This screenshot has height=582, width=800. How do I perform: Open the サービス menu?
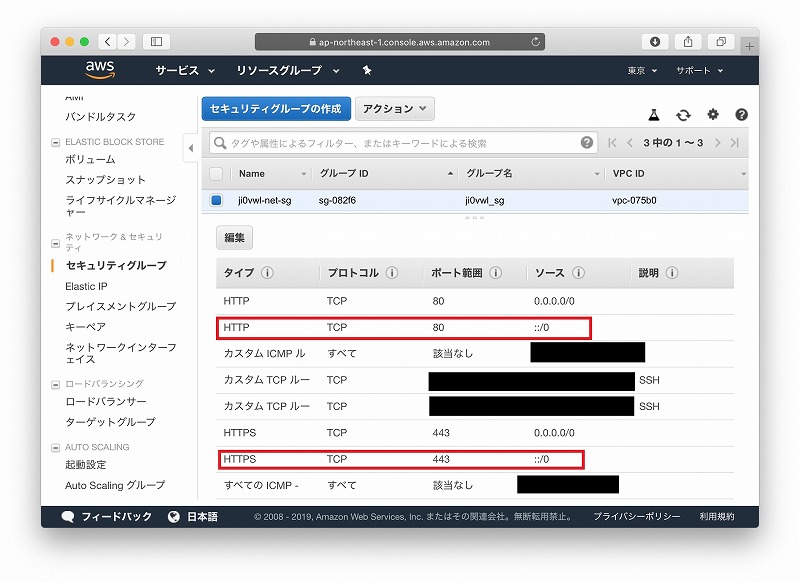tap(185, 71)
